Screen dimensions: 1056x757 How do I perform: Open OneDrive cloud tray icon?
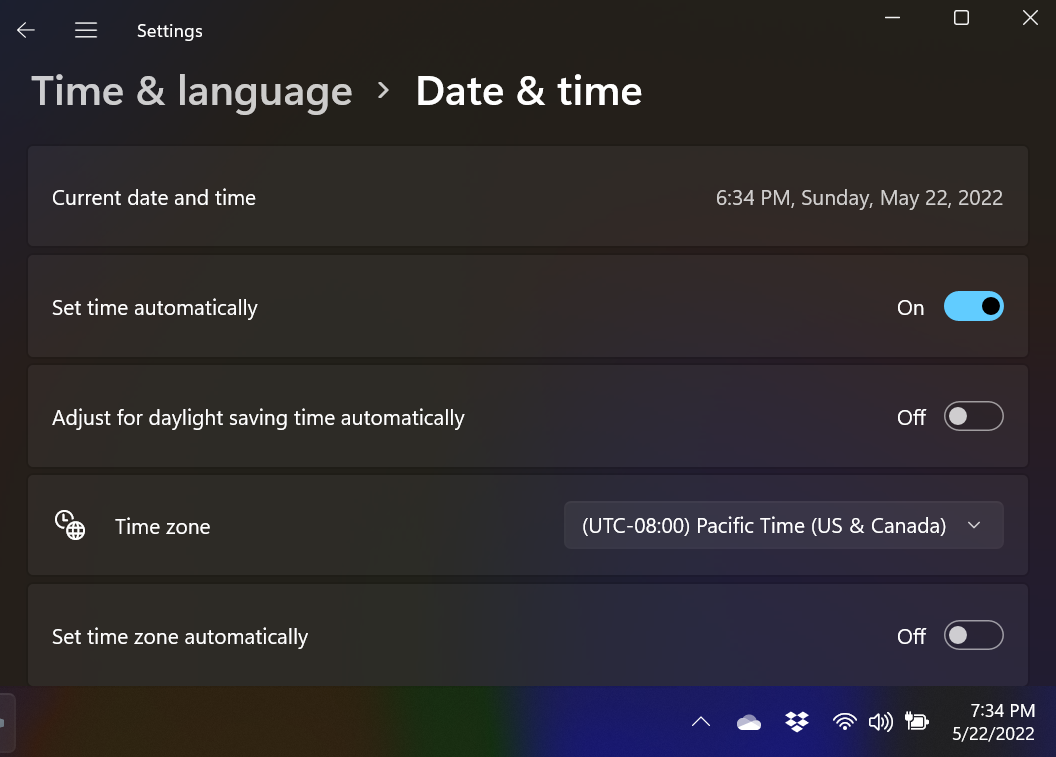[748, 723]
